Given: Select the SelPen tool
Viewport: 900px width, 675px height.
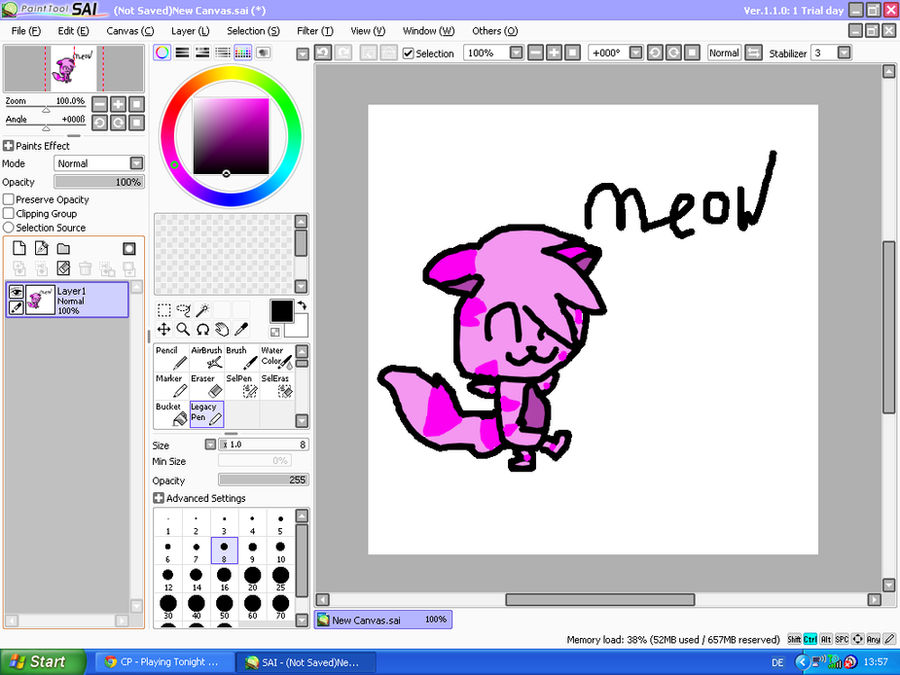Looking at the screenshot, I should [x=242, y=385].
